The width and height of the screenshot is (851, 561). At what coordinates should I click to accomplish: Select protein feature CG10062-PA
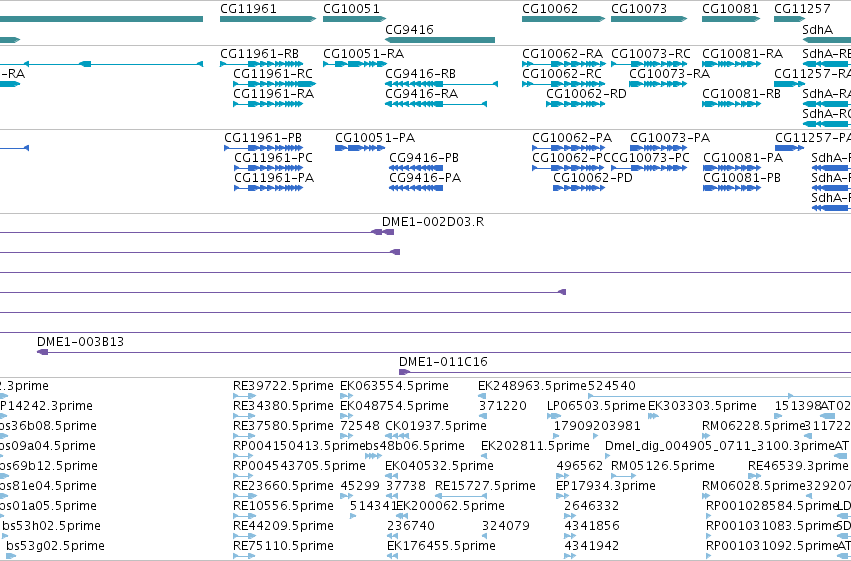coord(568,148)
